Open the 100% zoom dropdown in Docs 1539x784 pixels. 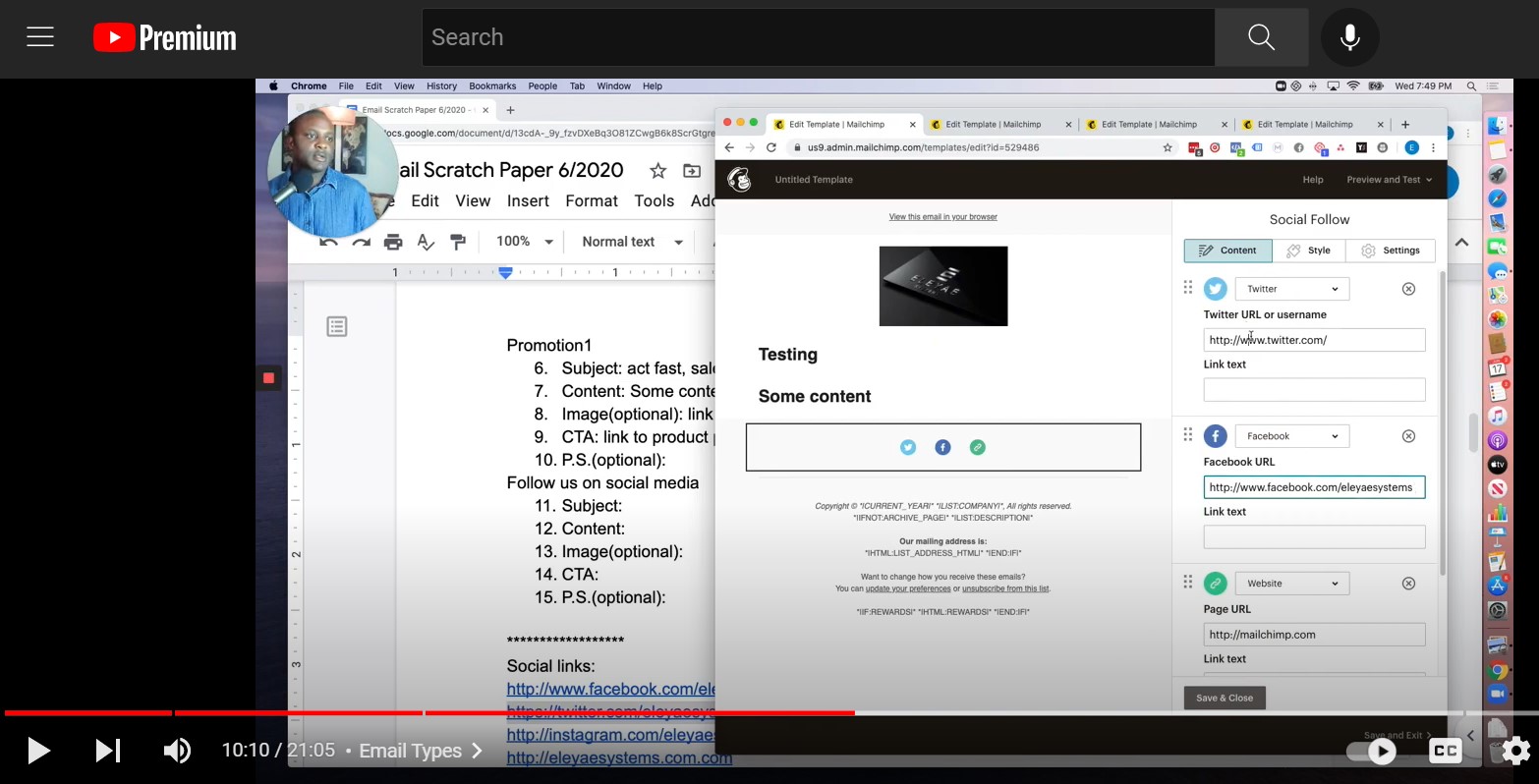[525, 242]
